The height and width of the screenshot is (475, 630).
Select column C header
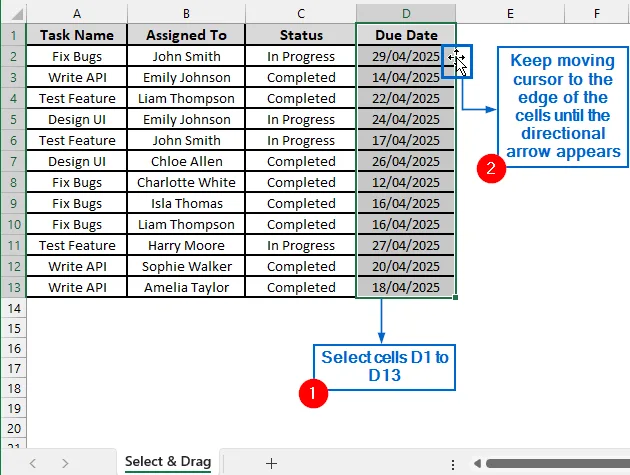301,14
